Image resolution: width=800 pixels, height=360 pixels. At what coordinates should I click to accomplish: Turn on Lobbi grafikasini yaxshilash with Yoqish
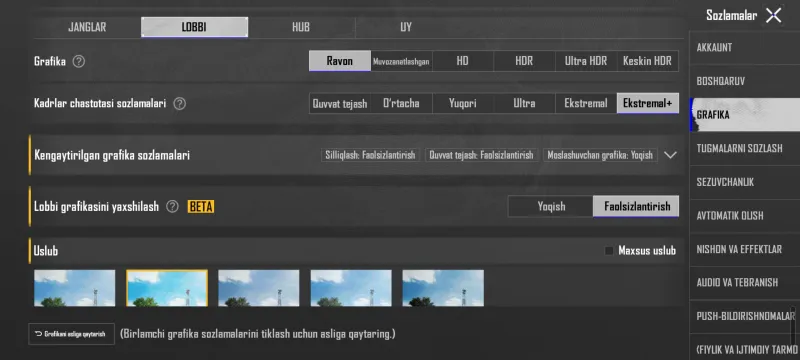pyautogui.click(x=551, y=207)
